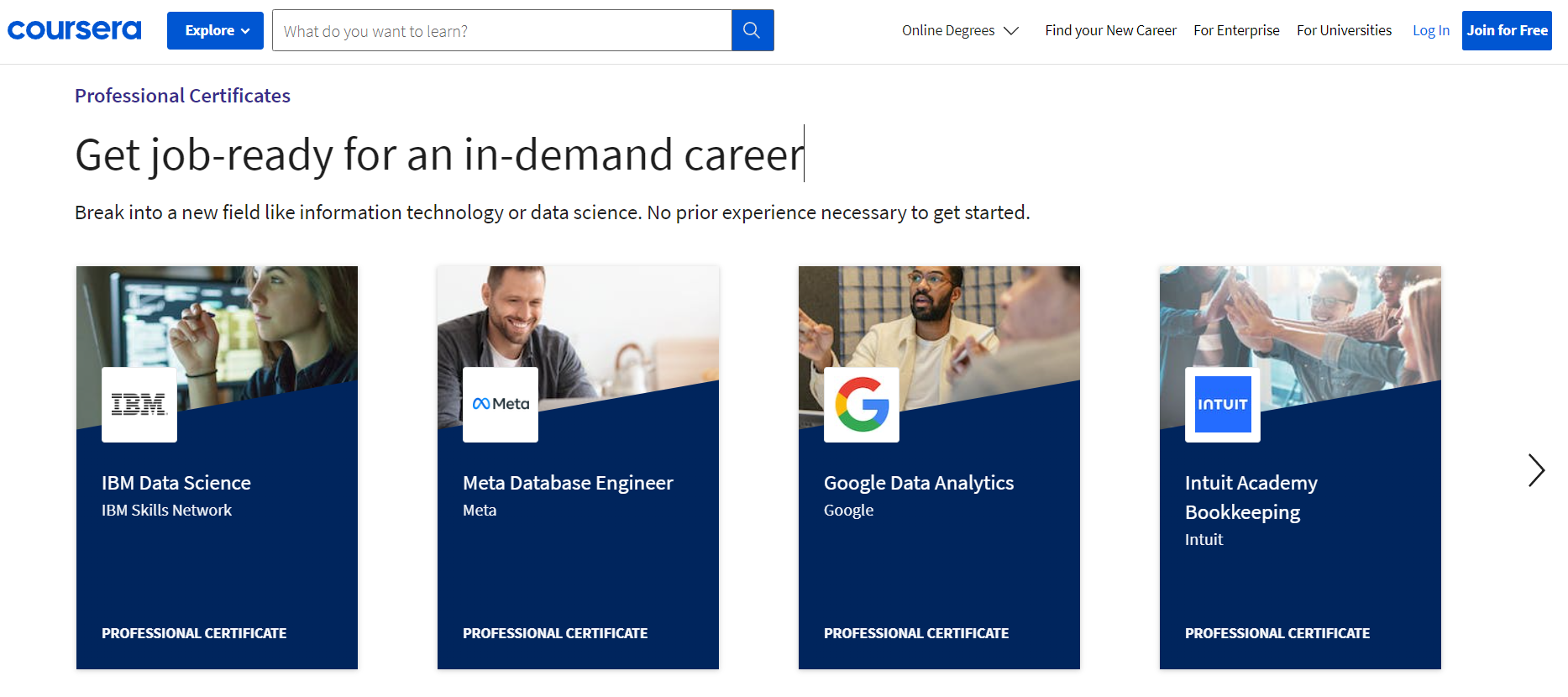Go to For Universities
Viewport: 1568px width, 697px height.
point(1344,30)
